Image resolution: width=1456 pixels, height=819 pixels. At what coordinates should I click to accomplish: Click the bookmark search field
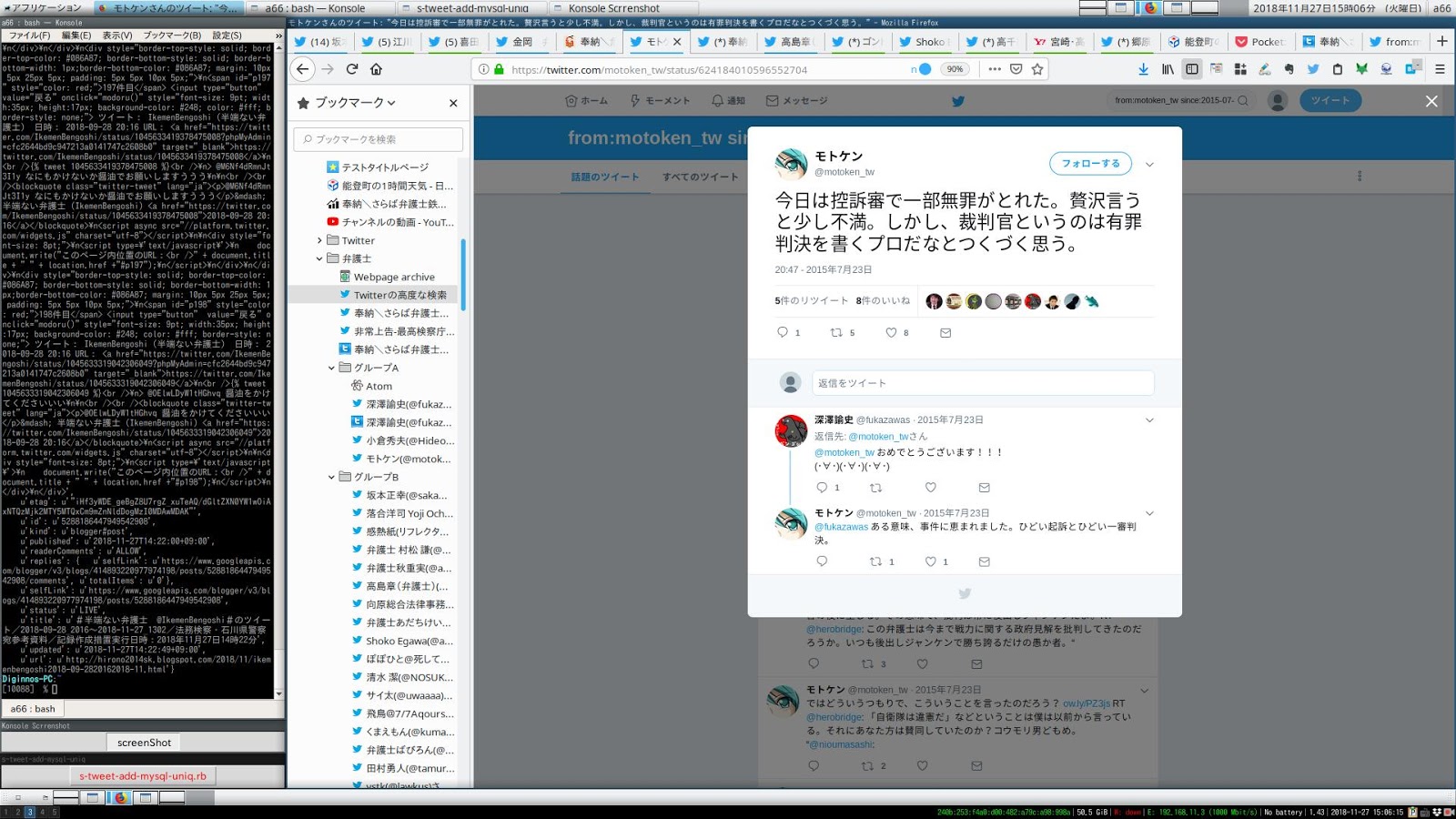(x=378, y=139)
